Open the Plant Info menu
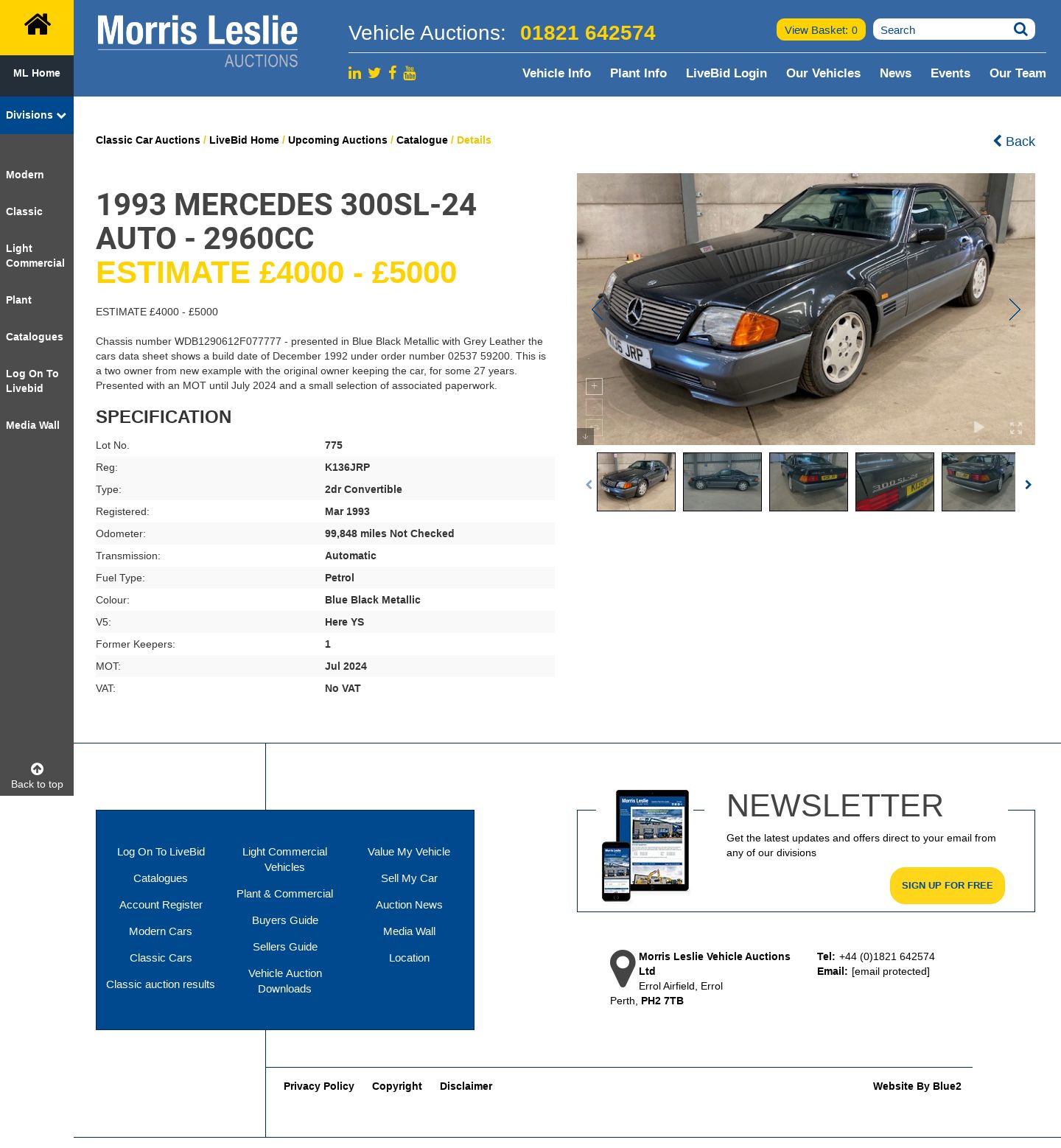1061x1148 pixels. coord(638,73)
